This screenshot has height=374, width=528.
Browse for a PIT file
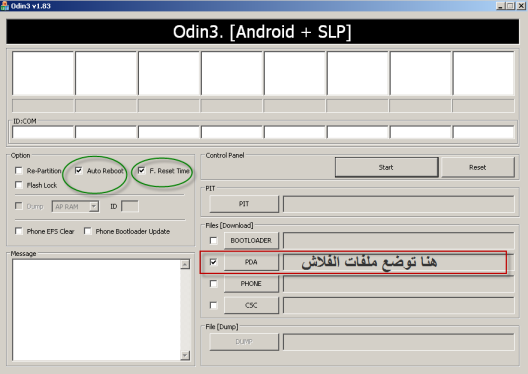coord(244,204)
